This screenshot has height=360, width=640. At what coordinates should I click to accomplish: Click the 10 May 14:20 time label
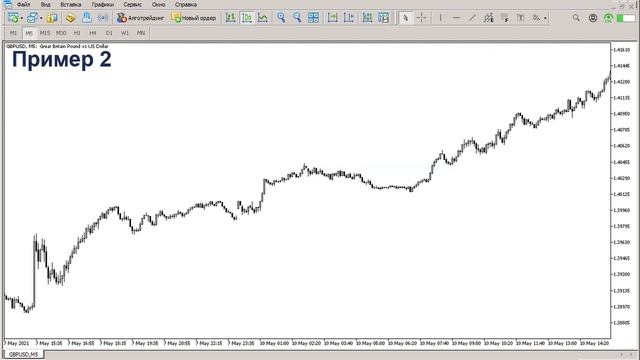click(x=594, y=344)
